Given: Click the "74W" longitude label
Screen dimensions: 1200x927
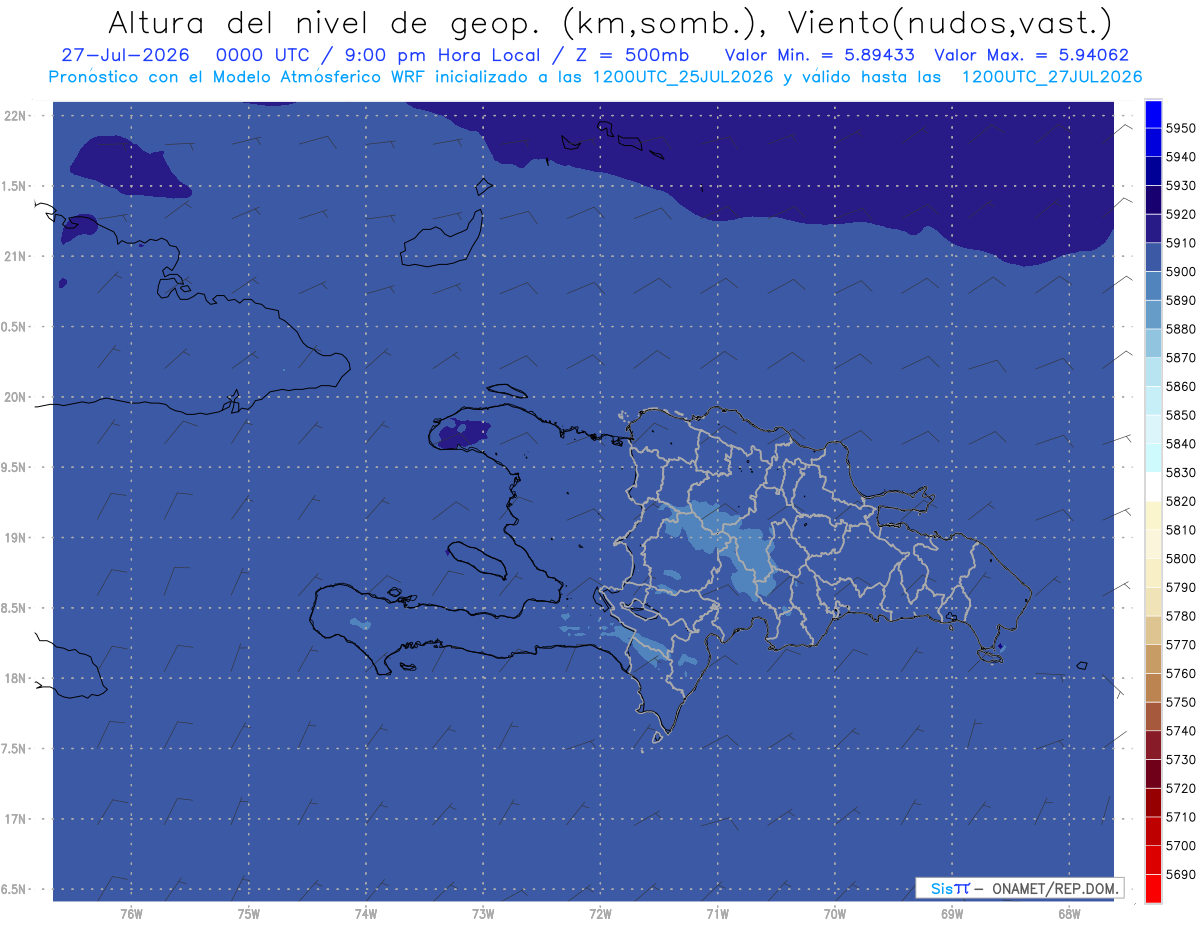Looking at the screenshot, I should pos(366,913).
